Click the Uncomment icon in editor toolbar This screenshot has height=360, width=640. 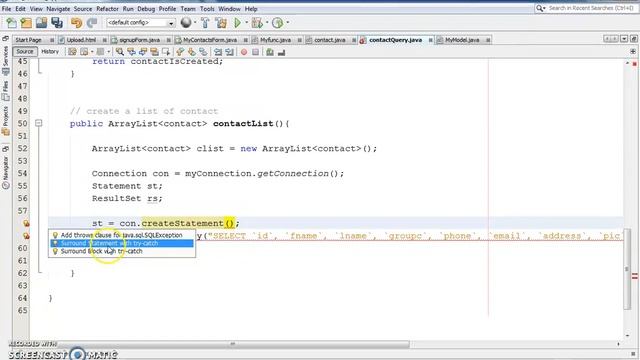(281, 52)
